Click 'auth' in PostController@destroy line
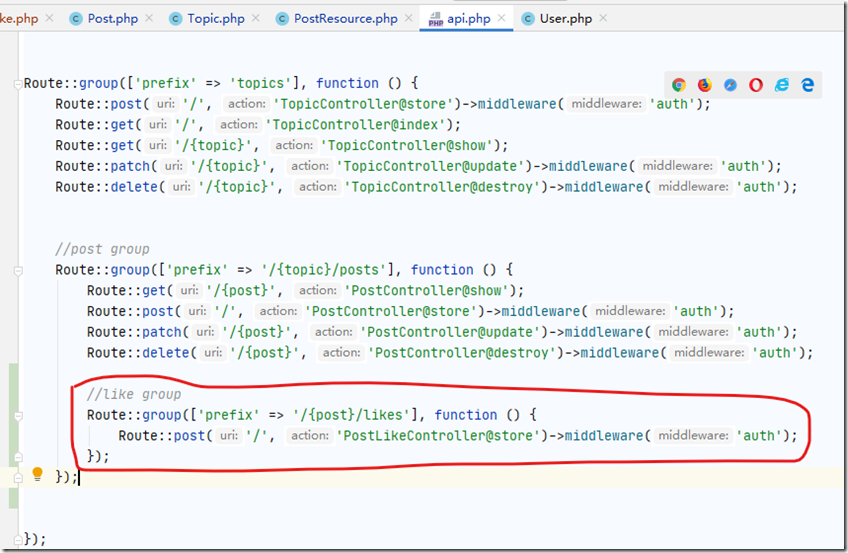Viewport: 848px width, 553px height. 774,353
